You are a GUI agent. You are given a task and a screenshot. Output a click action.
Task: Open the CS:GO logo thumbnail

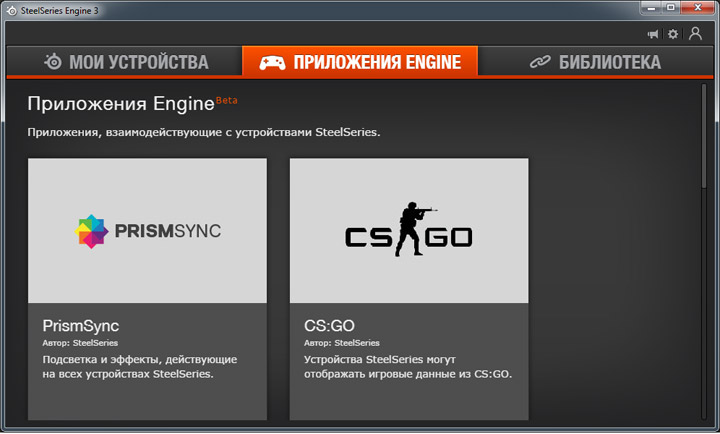(x=409, y=231)
